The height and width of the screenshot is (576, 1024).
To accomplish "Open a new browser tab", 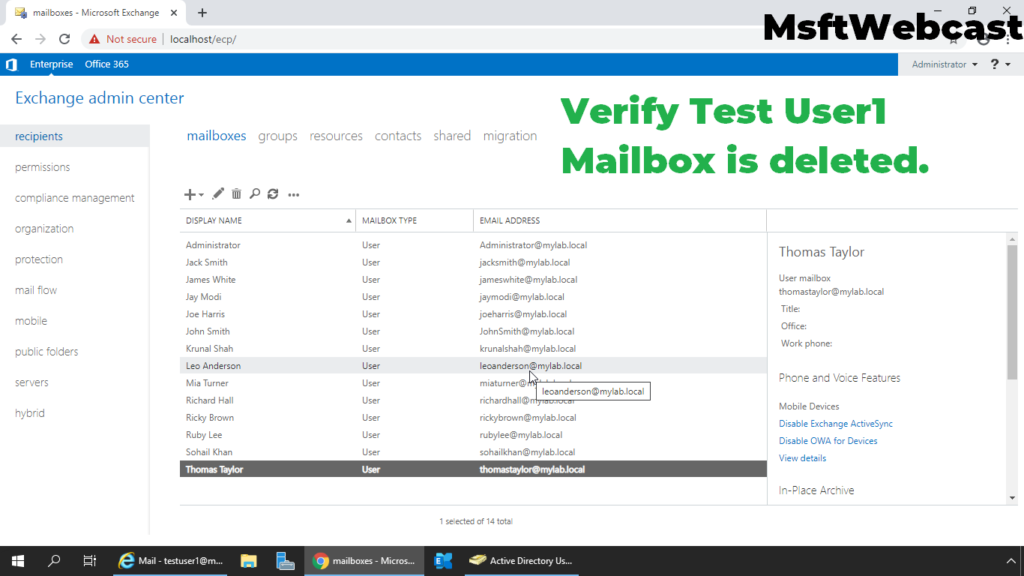I will (202, 12).
